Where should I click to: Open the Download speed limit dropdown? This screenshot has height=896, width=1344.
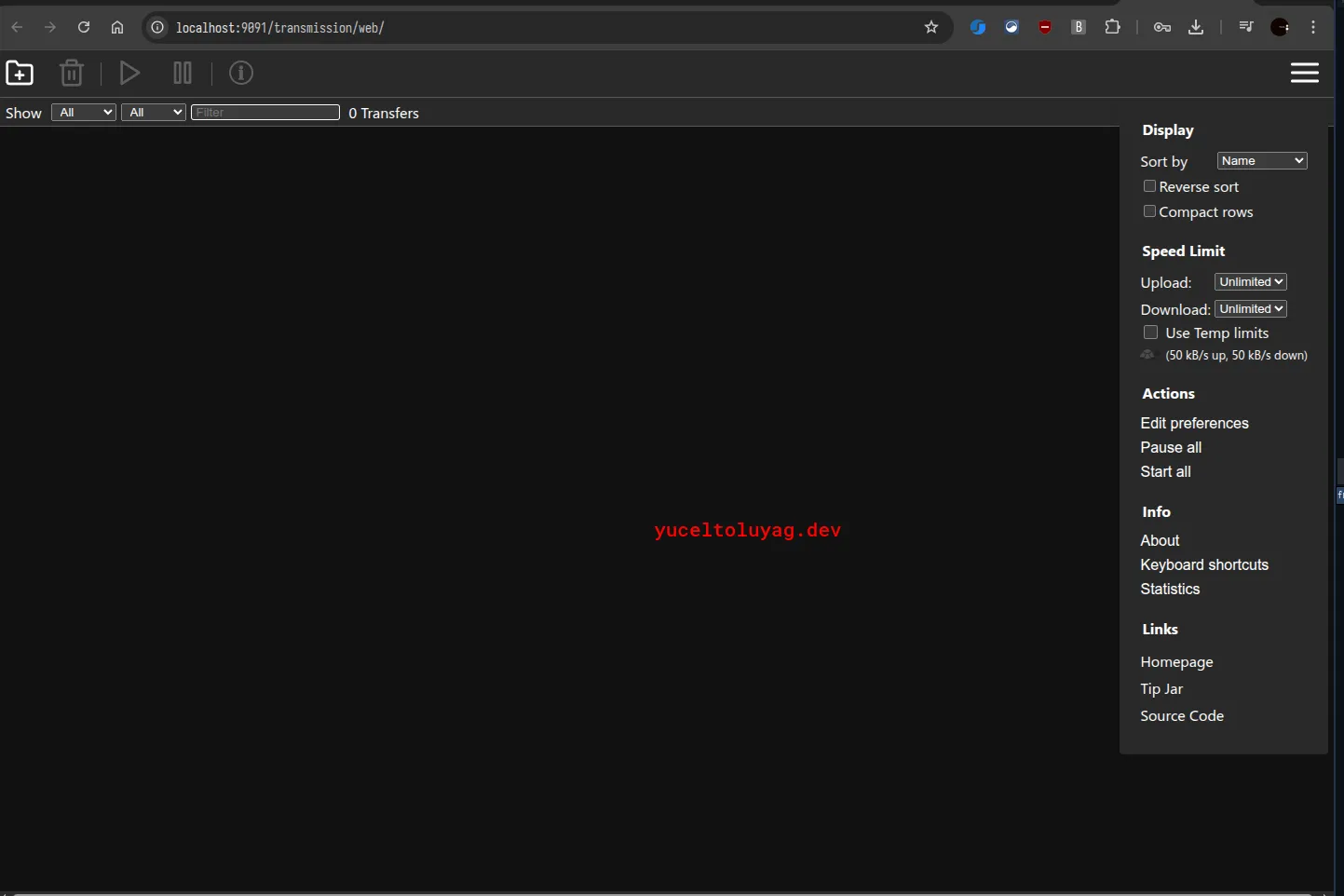1251,309
